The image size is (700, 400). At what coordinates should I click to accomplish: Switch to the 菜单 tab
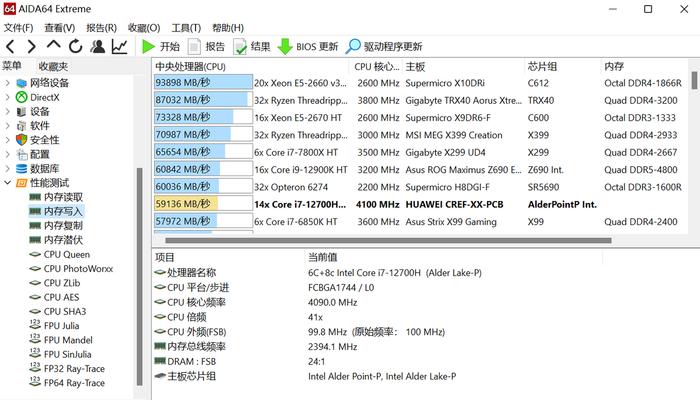[x=12, y=66]
